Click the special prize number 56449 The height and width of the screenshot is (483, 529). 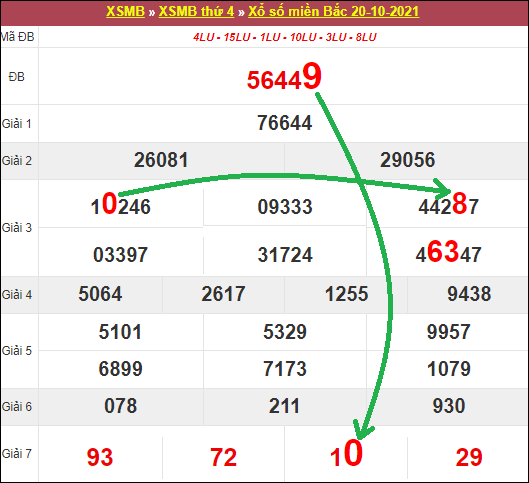tap(284, 77)
